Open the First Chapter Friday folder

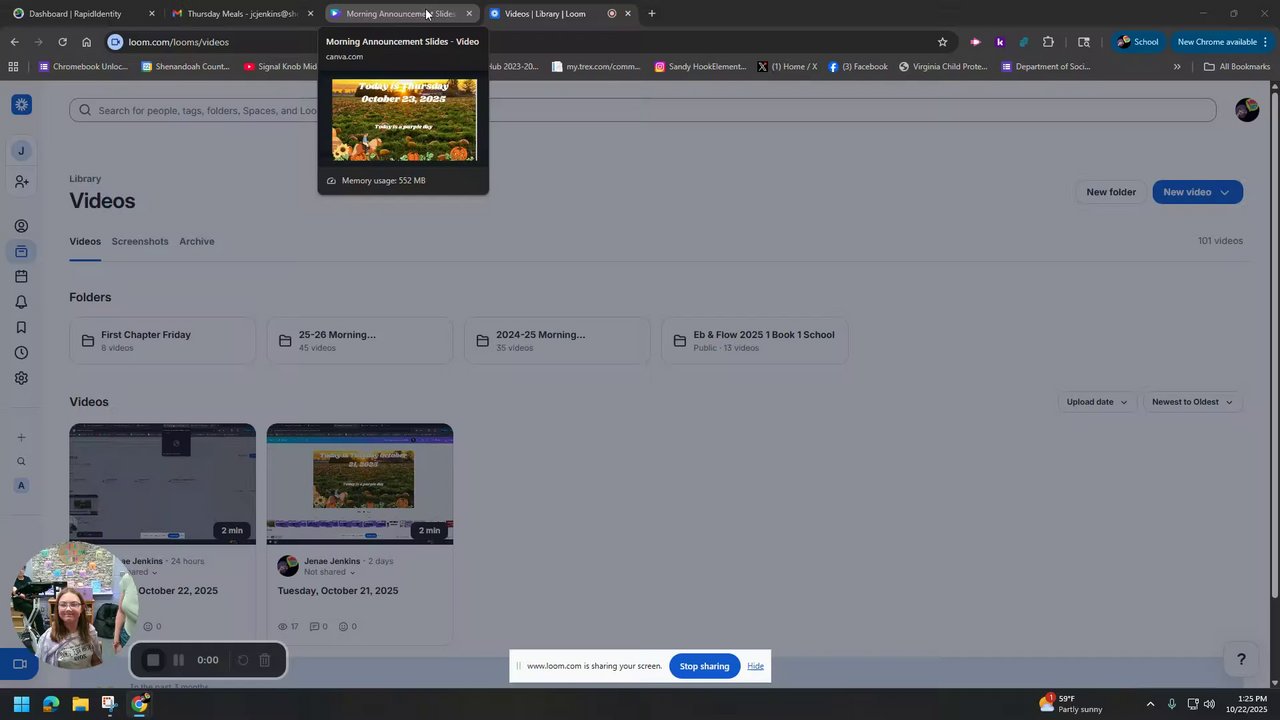tap(163, 341)
